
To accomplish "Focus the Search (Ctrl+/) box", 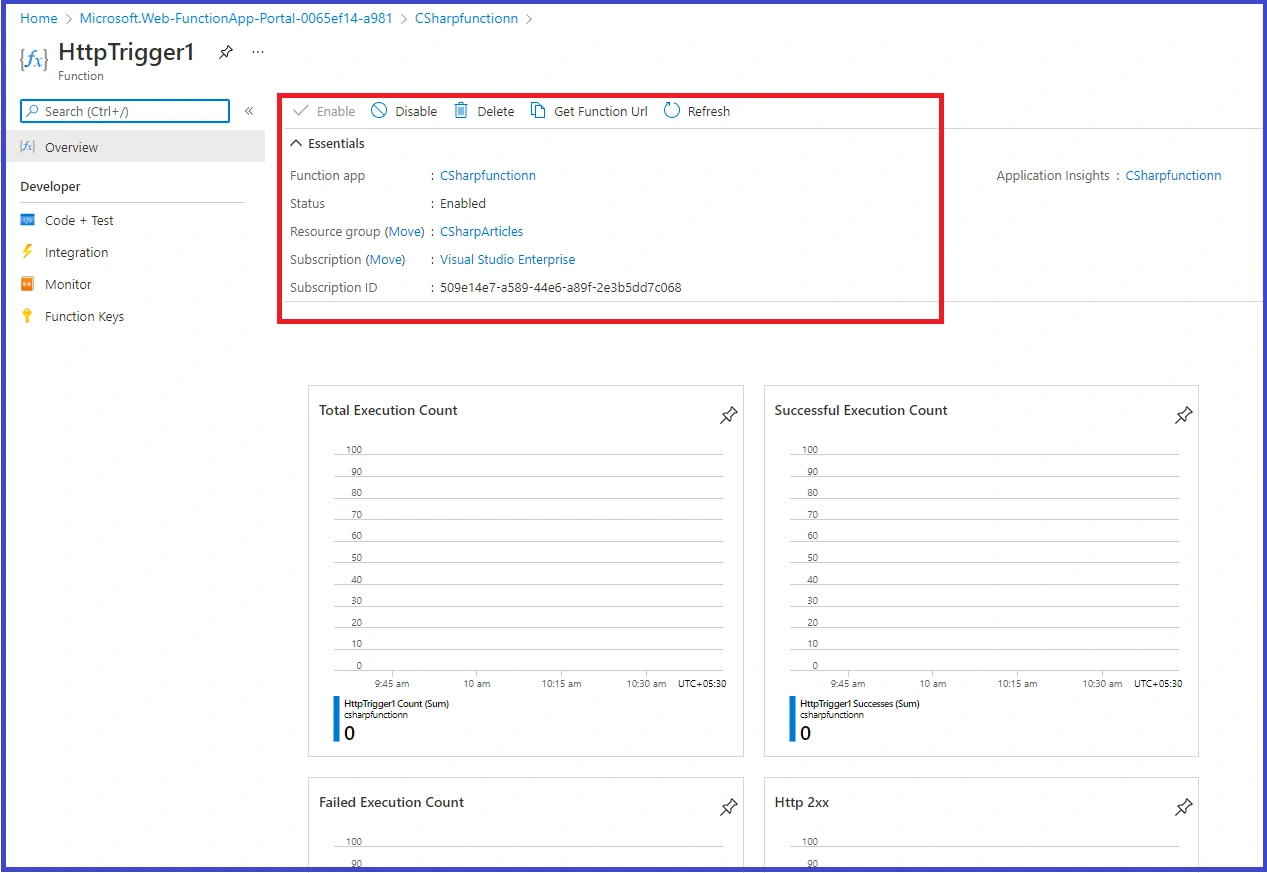I will 125,111.
